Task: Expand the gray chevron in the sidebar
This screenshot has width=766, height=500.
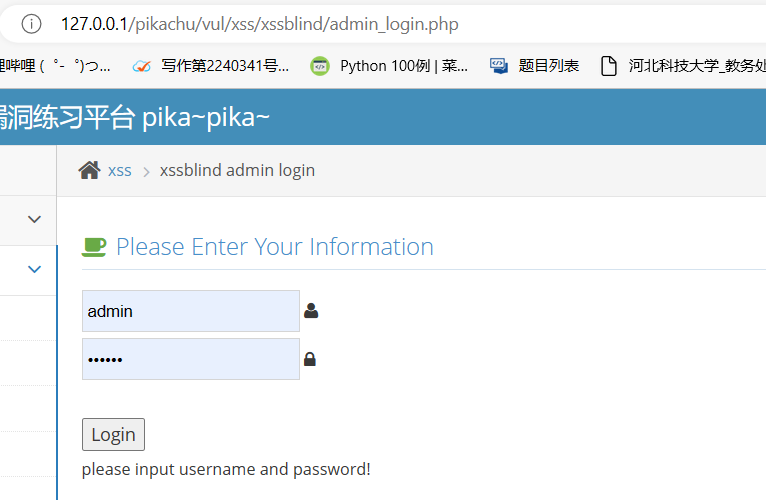Action: [35, 219]
